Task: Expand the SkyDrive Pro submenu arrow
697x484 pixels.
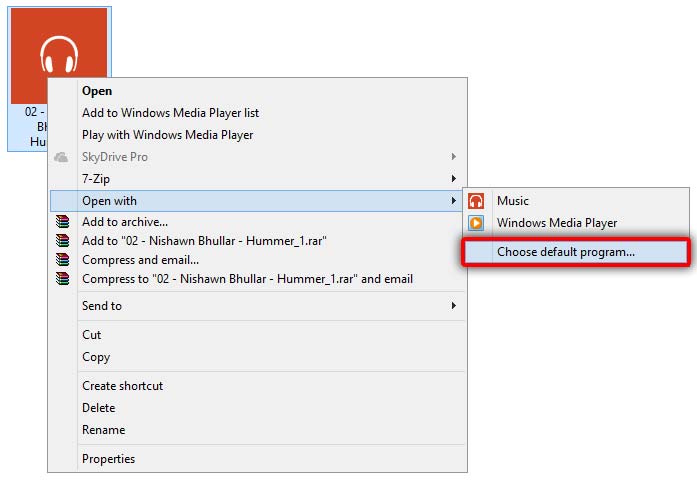Action: (453, 156)
